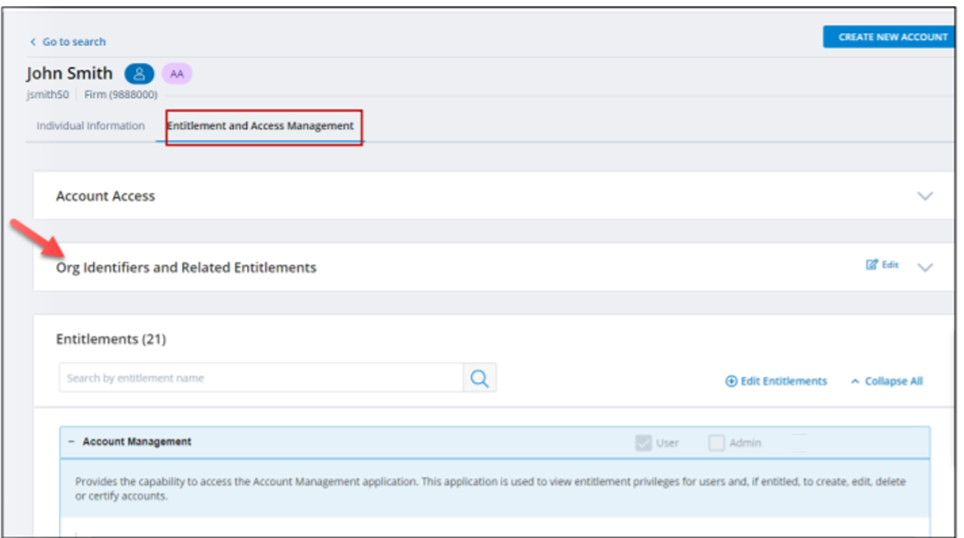Enable the Admin checkbox for Account Management
Image resolution: width=964 pixels, height=538 pixels.
(x=716, y=442)
